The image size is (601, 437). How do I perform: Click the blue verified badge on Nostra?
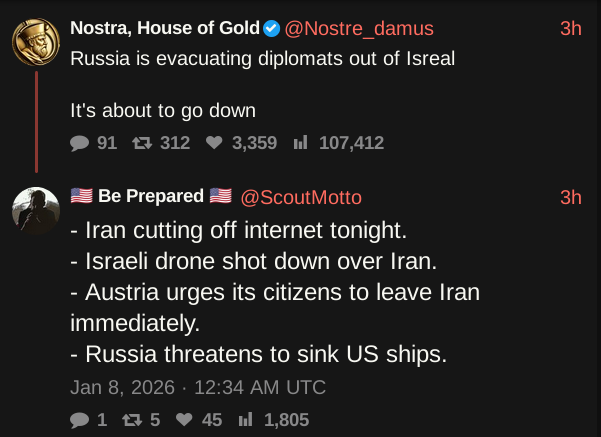pyautogui.click(x=271, y=29)
